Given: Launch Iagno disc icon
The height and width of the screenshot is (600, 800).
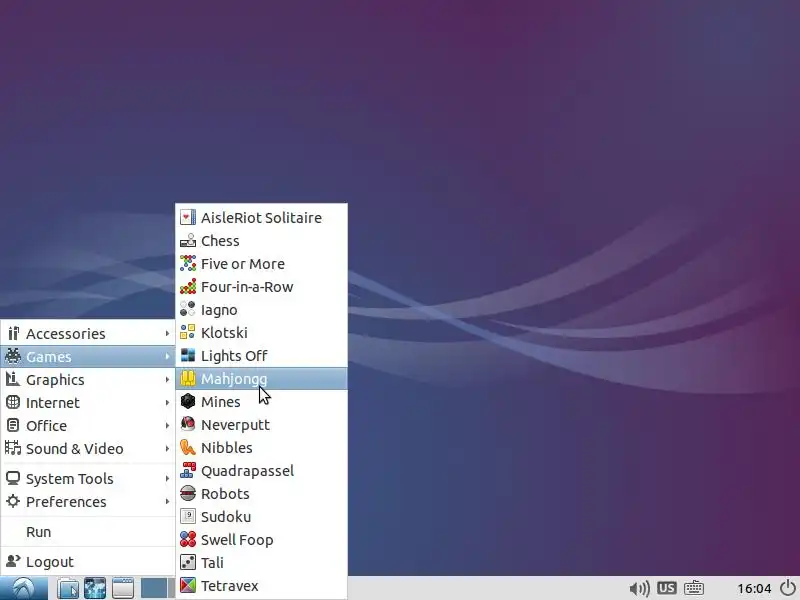Looking at the screenshot, I should pyautogui.click(x=188, y=310).
